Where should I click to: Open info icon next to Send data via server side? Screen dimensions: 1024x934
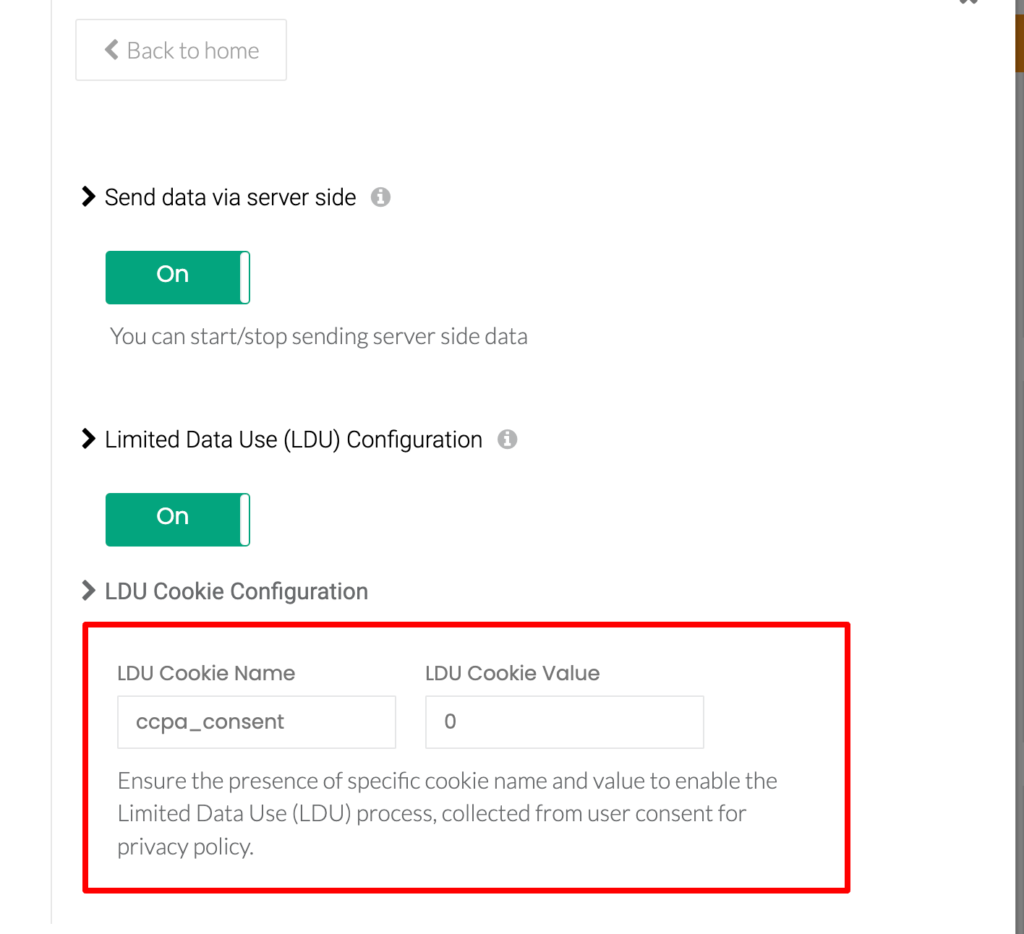381,197
